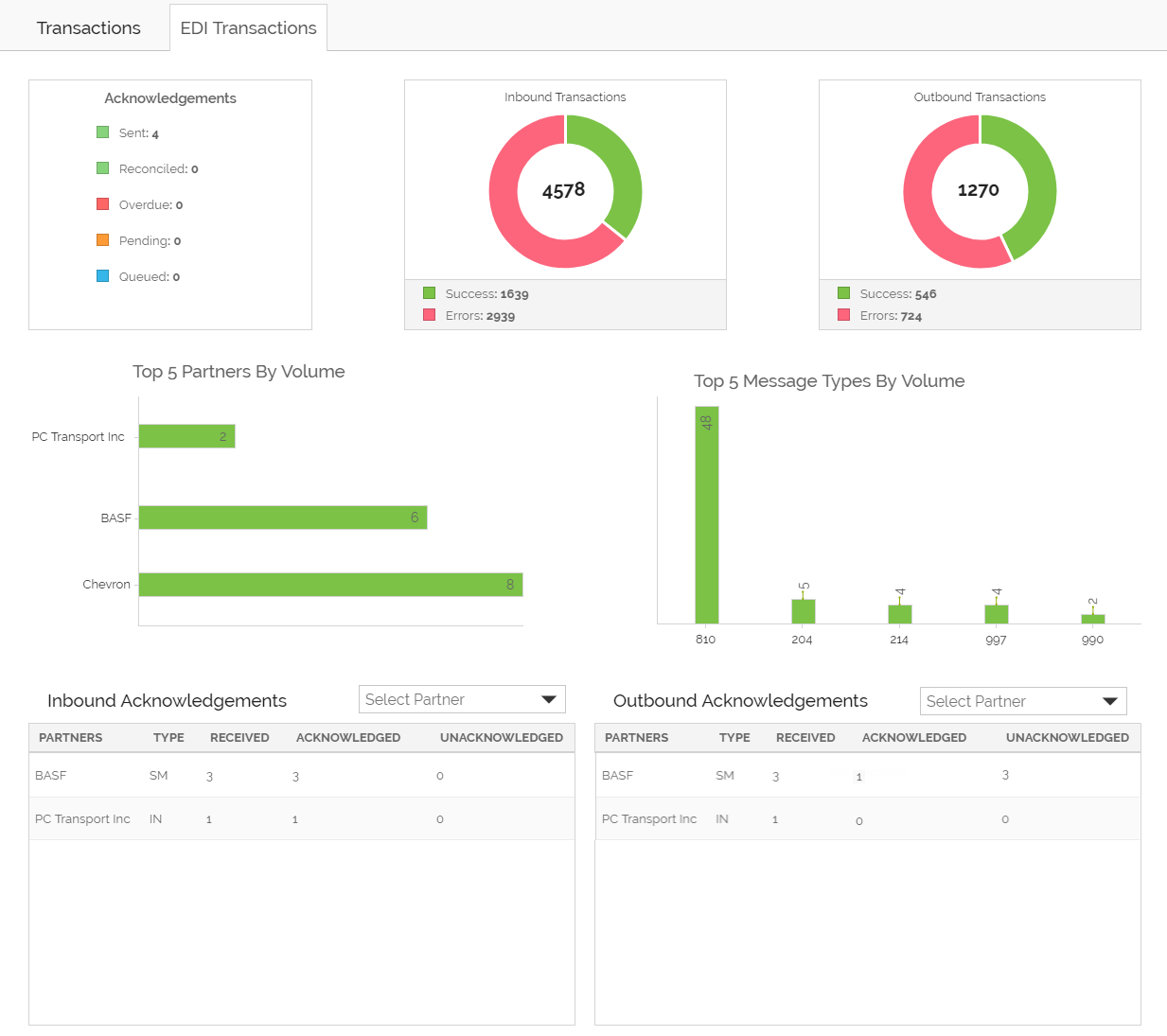Click the BASF bar in partners chart
This screenshot has height=1036, width=1167.
pos(282,518)
